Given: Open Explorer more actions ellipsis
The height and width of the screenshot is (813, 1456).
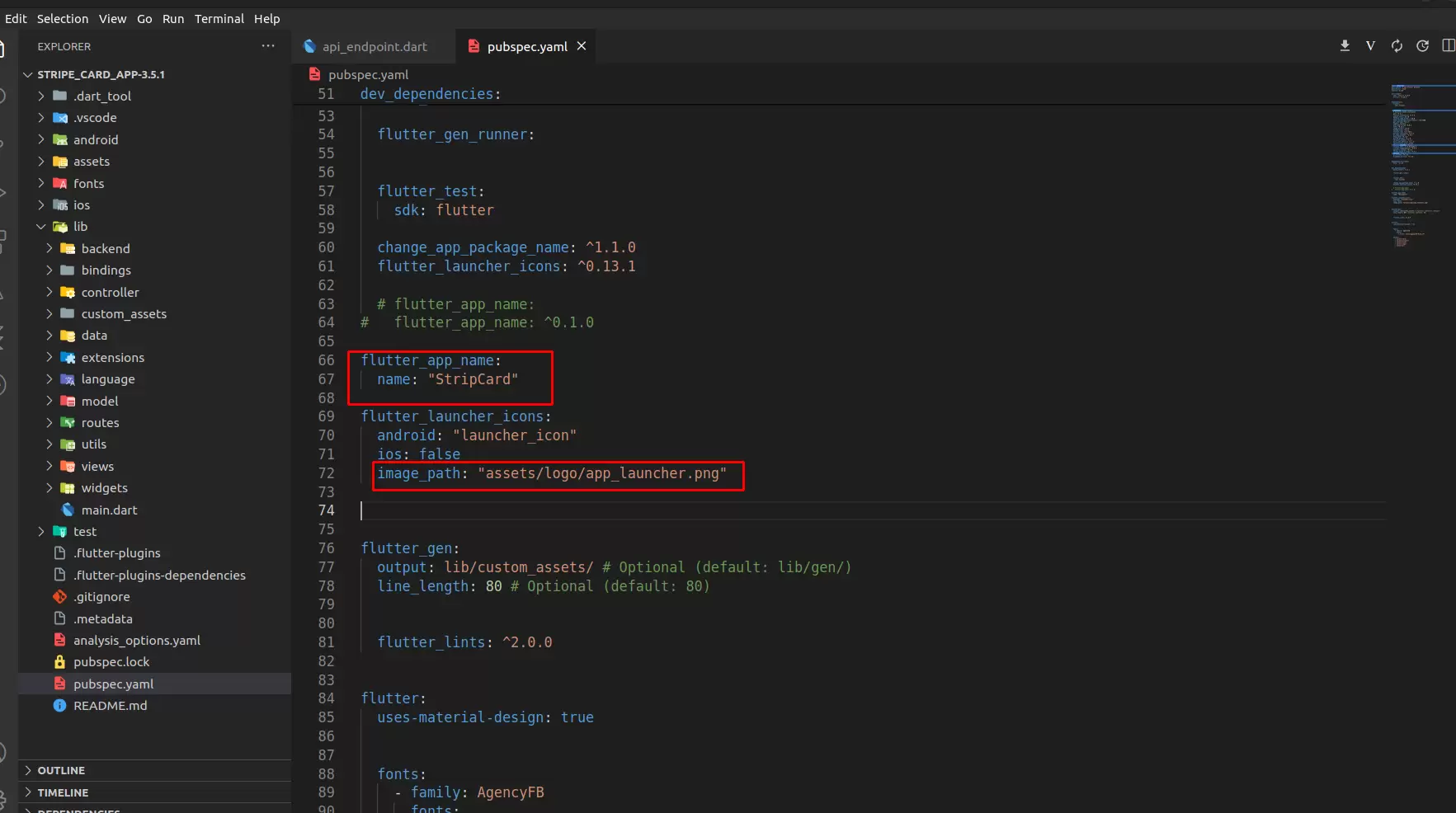Looking at the screenshot, I should (x=268, y=46).
